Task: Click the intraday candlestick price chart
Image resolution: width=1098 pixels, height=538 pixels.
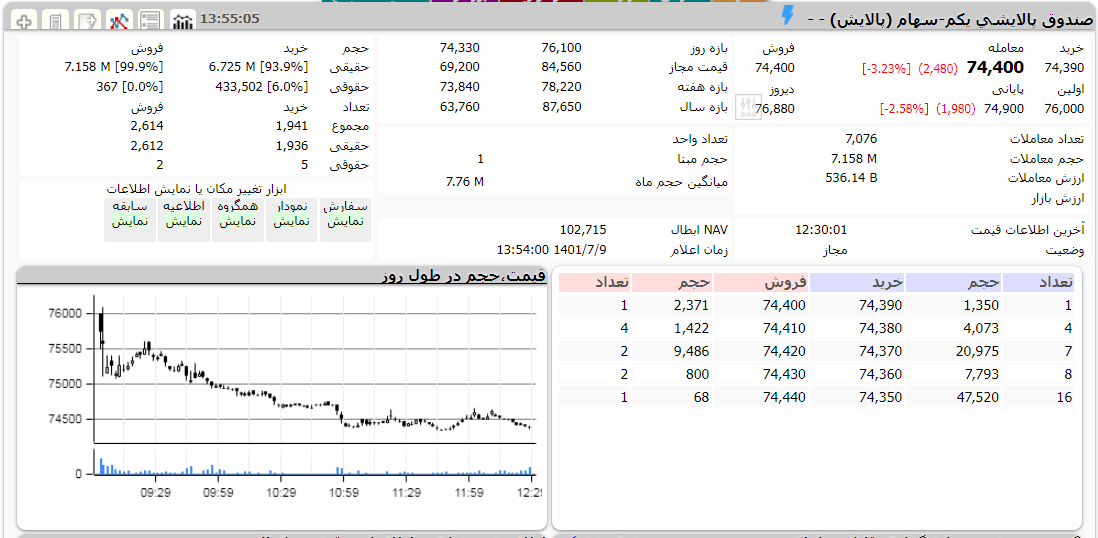Action: click(315, 370)
